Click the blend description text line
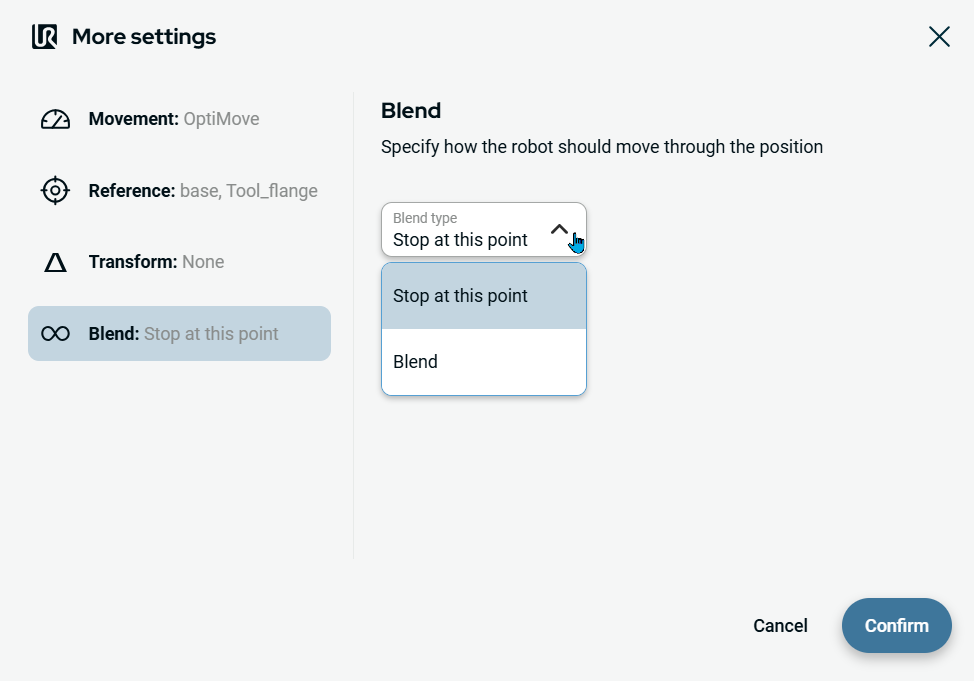Image resolution: width=974 pixels, height=681 pixels. [x=601, y=147]
